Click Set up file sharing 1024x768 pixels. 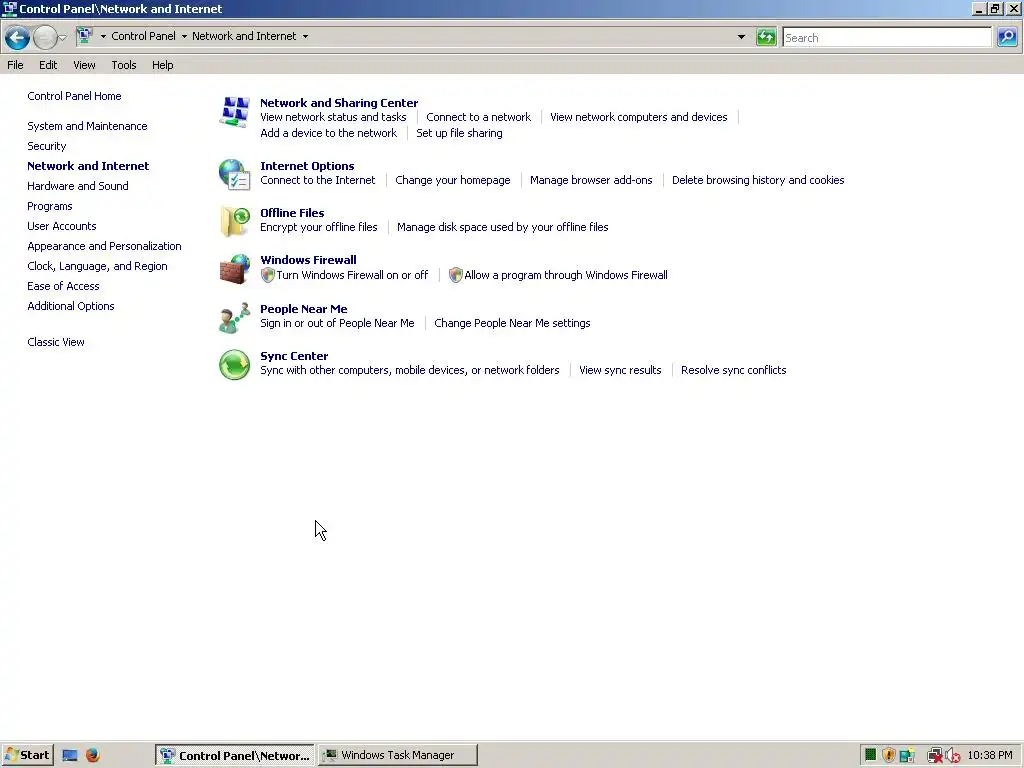460,133
